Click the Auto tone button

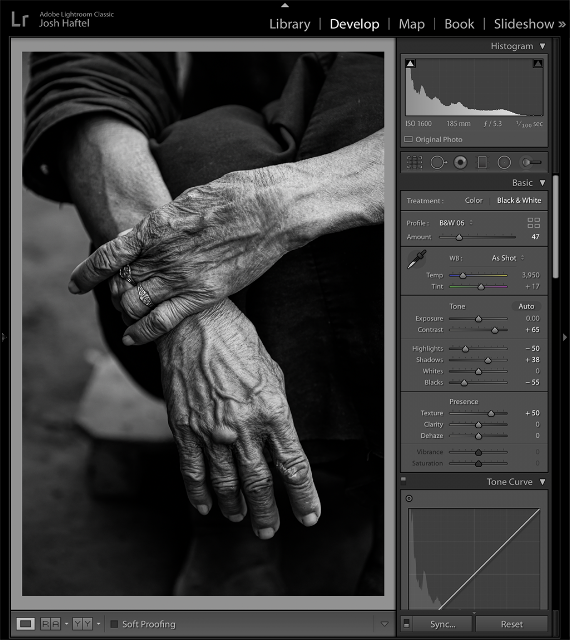coord(526,306)
